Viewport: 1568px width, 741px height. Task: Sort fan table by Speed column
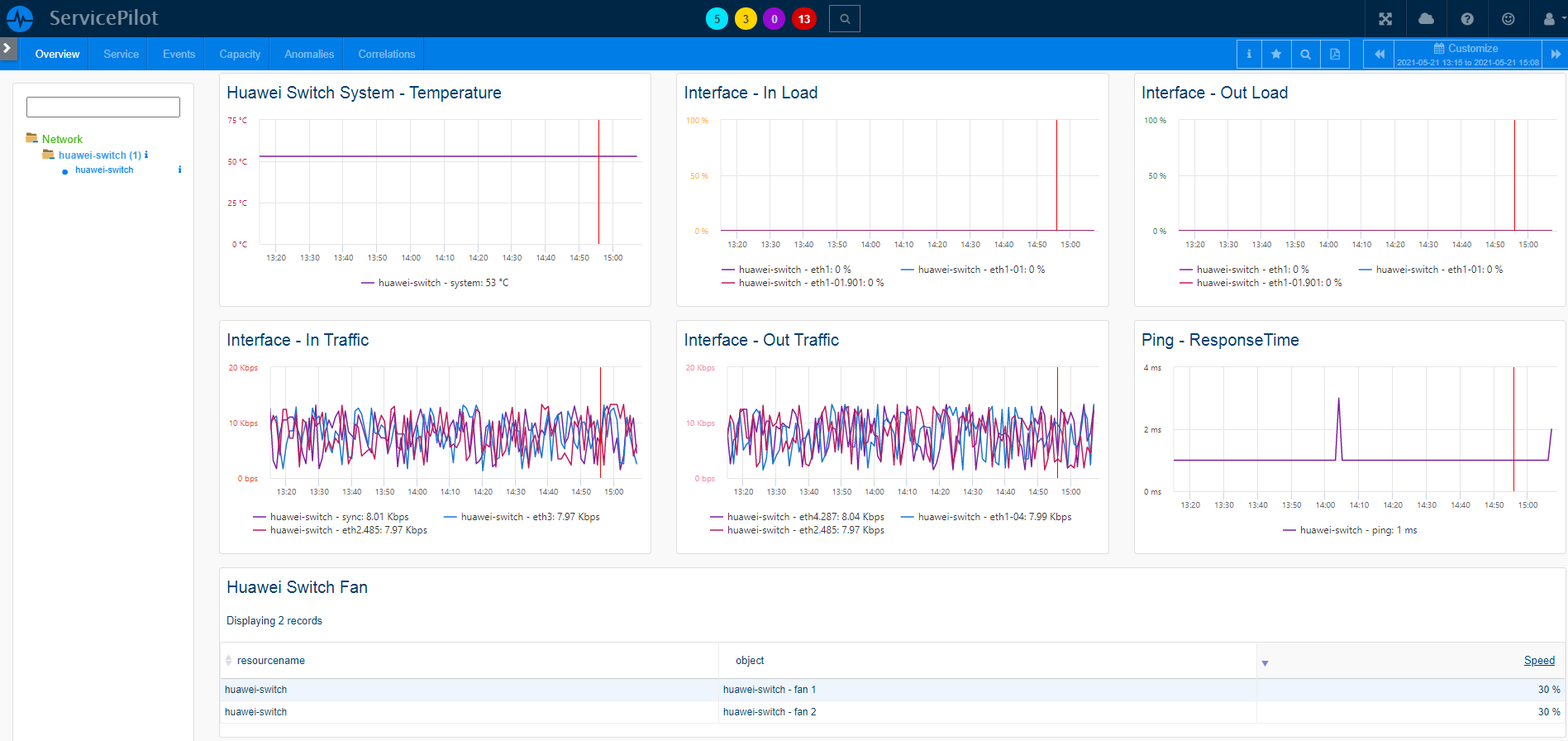tap(1538, 660)
